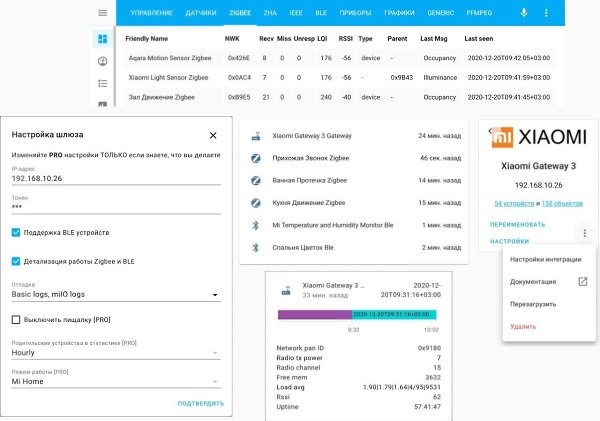Select the dashboard overview sidebar icon
The width and height of the screenshot is (600, 421).
click(x=103, y=39)
